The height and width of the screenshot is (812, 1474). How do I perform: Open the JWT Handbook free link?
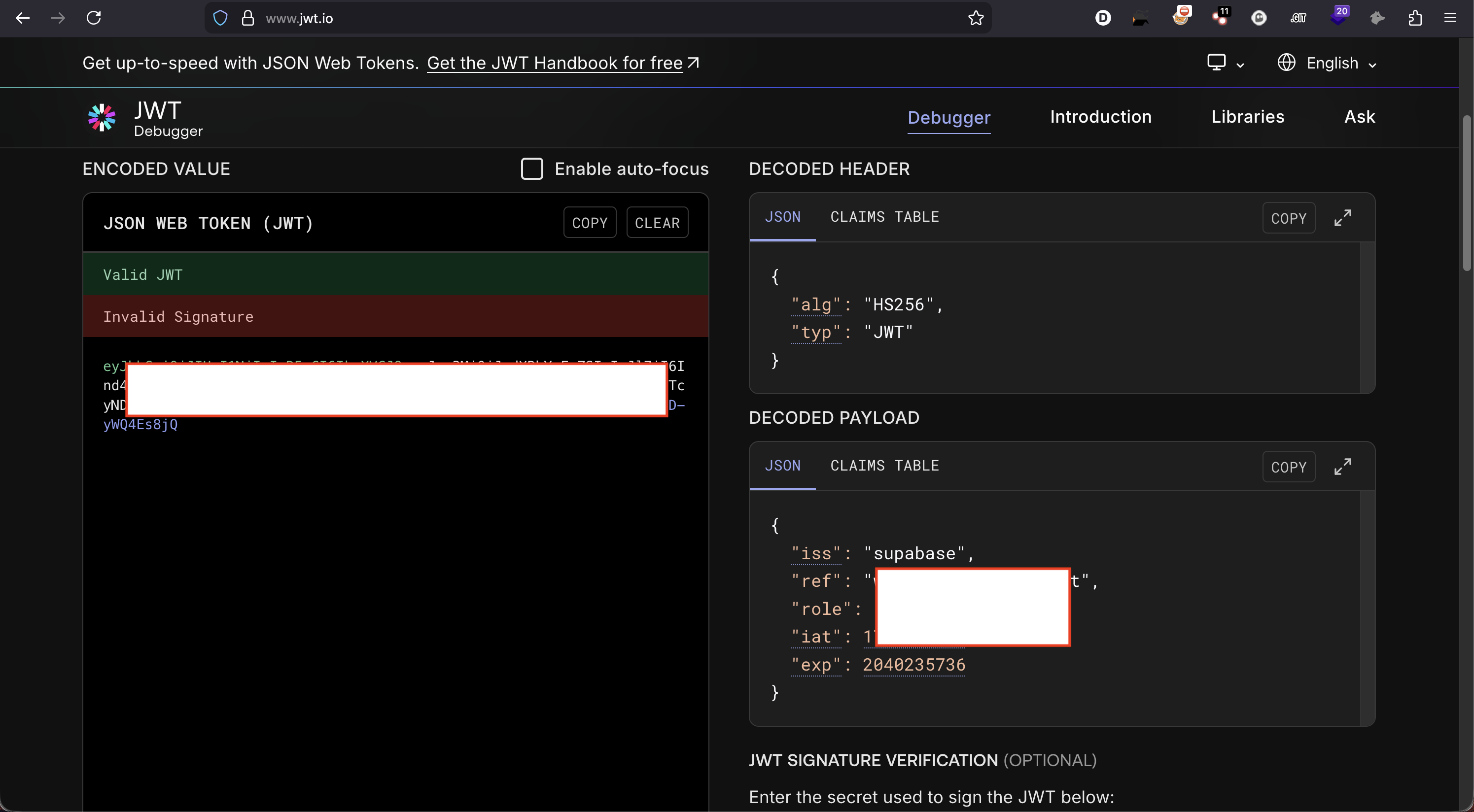[562, 63]
